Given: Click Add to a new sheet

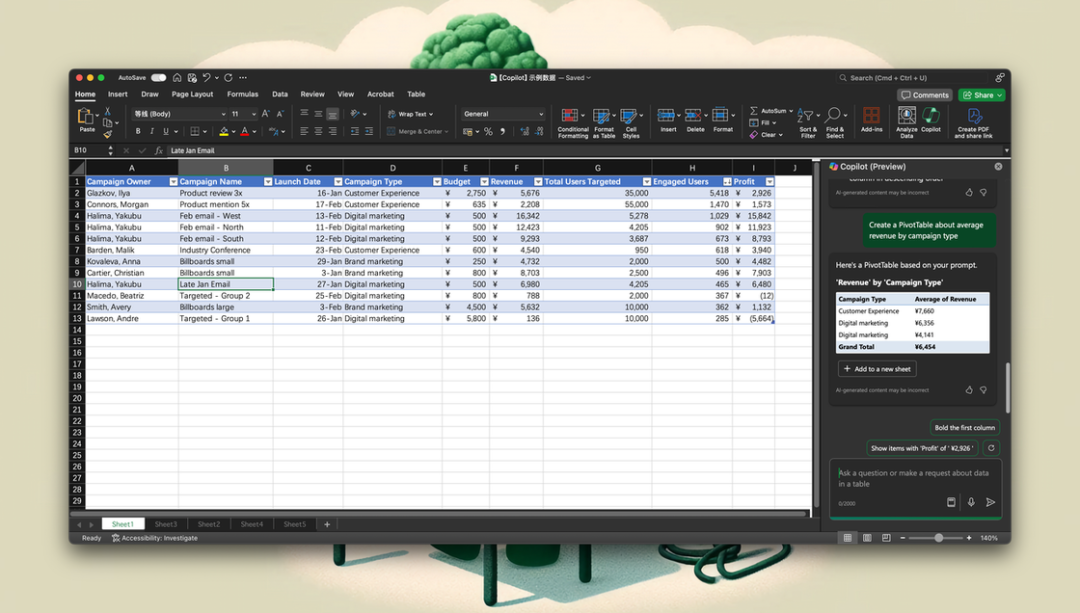Looking at the screenshot, I should (877, 369).
